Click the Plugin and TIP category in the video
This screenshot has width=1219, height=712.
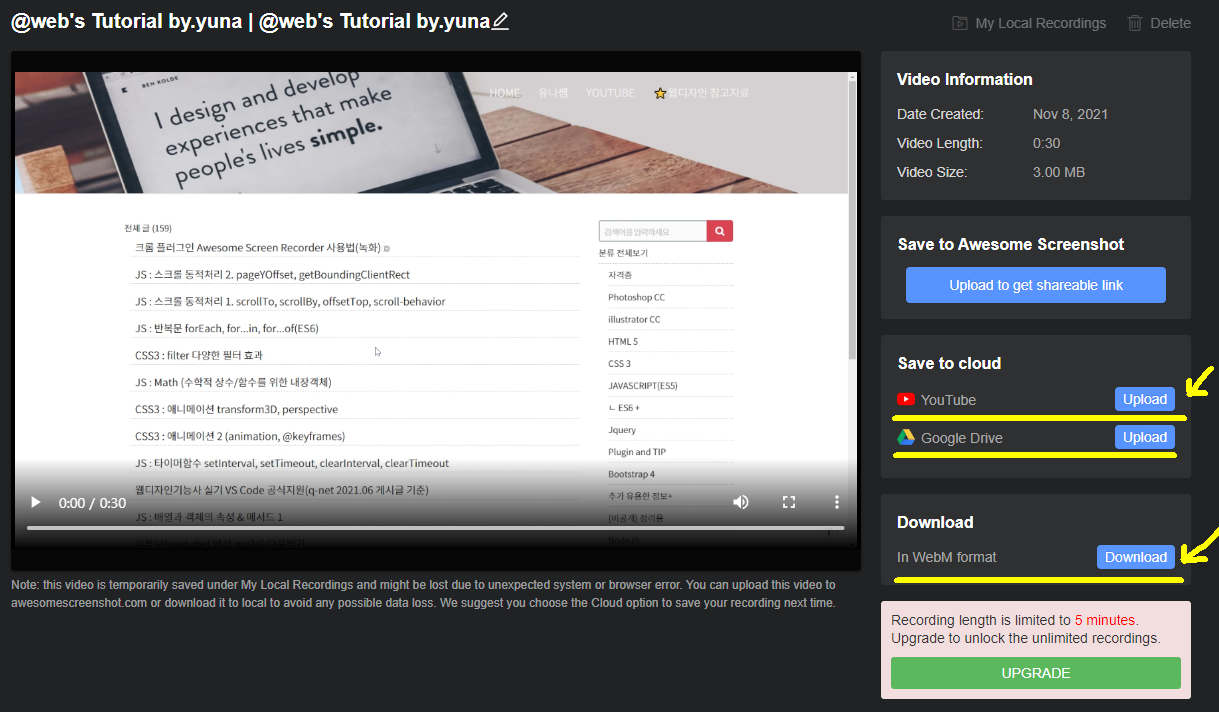[x=637, y=451]
